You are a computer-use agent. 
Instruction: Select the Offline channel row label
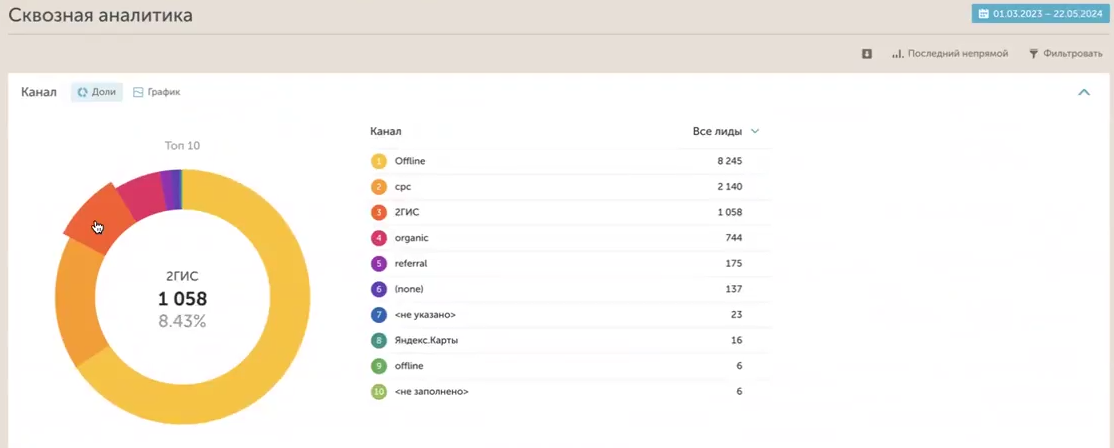tap(410, 161)
